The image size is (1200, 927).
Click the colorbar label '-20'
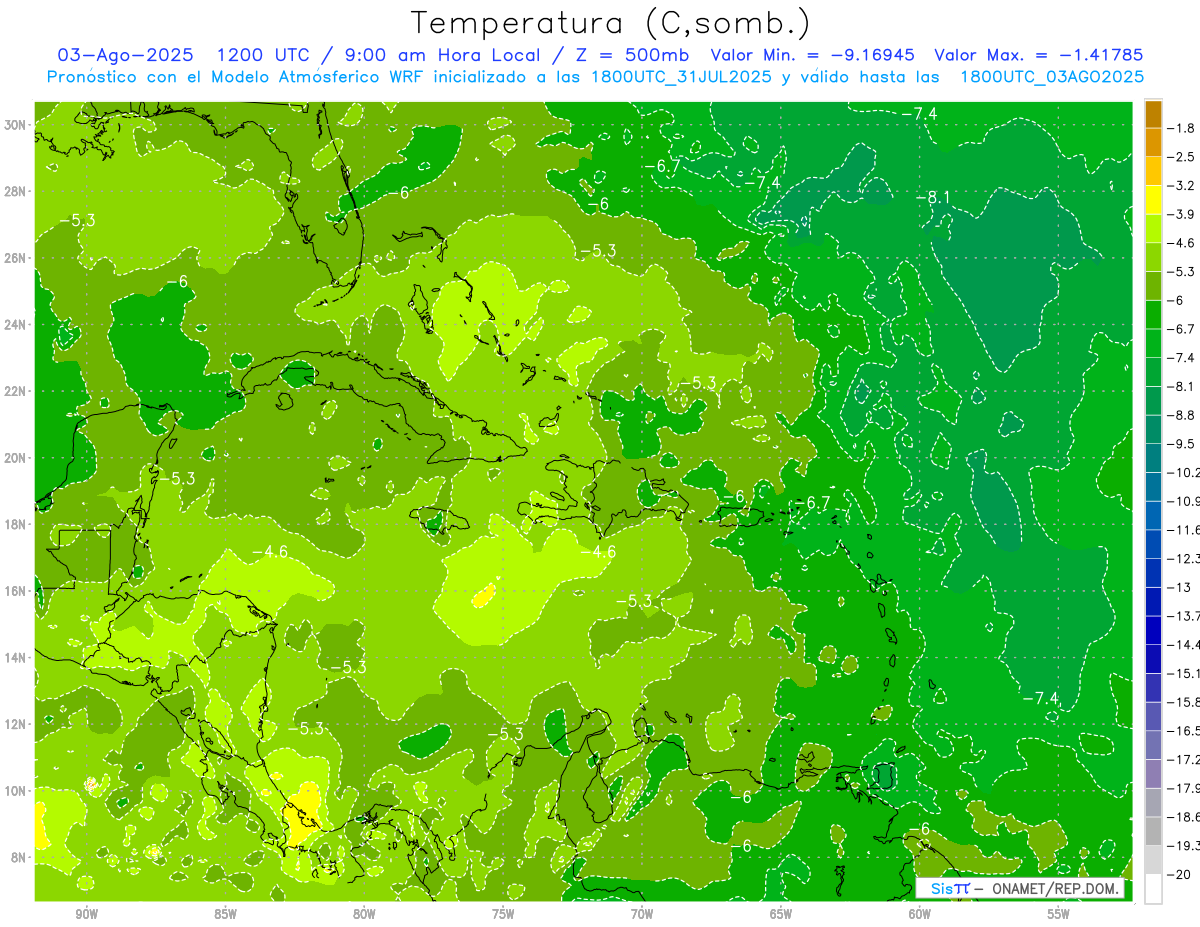tap(1181, 874)
